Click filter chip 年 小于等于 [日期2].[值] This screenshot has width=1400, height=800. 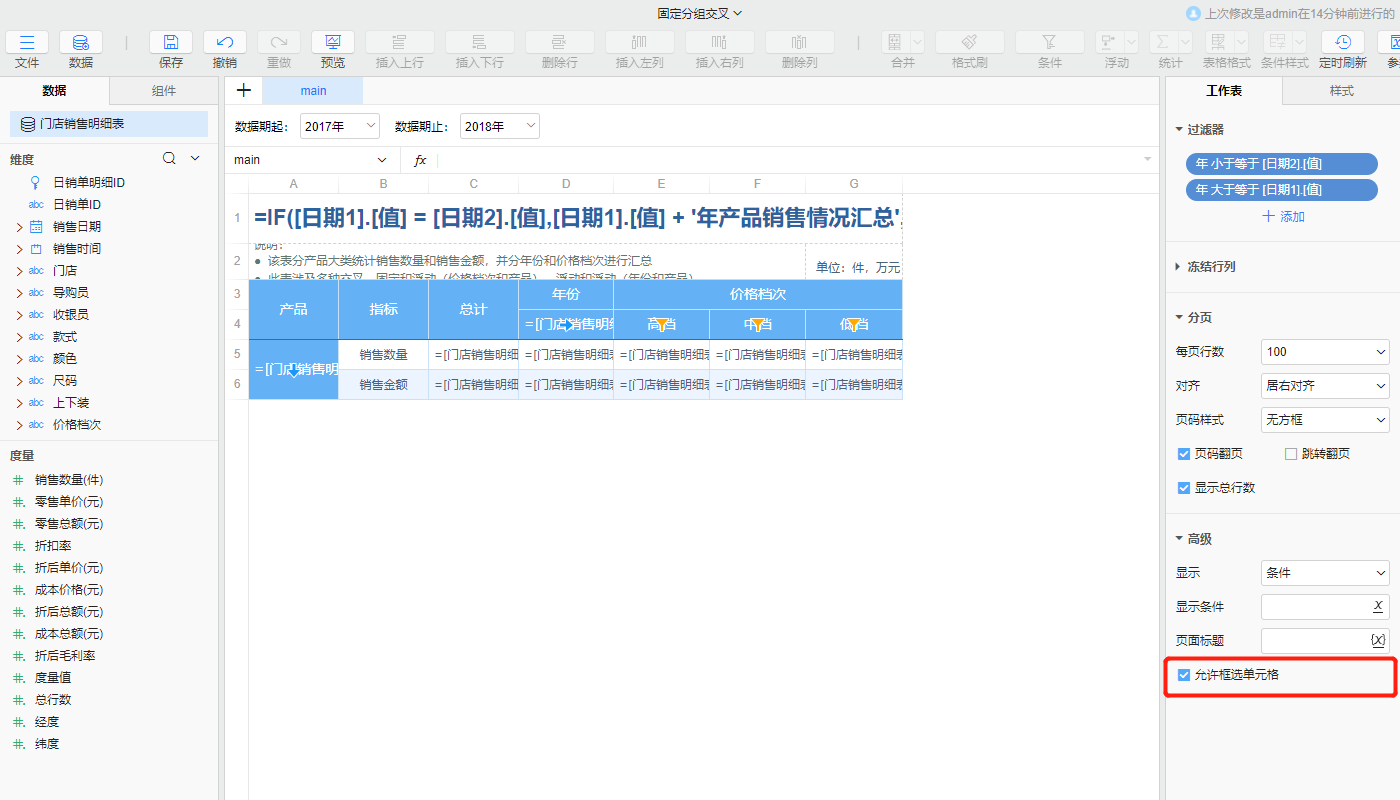(1280, 164)
